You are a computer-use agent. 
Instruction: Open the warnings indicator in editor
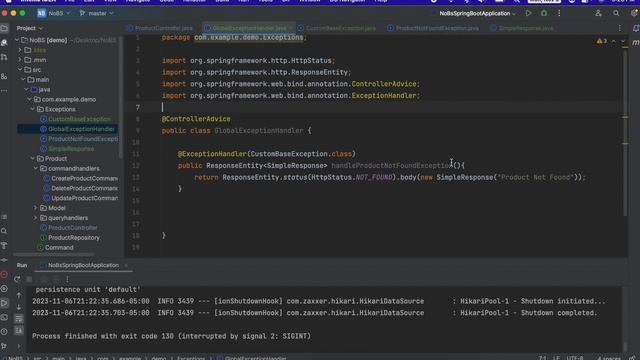(602, 41)
